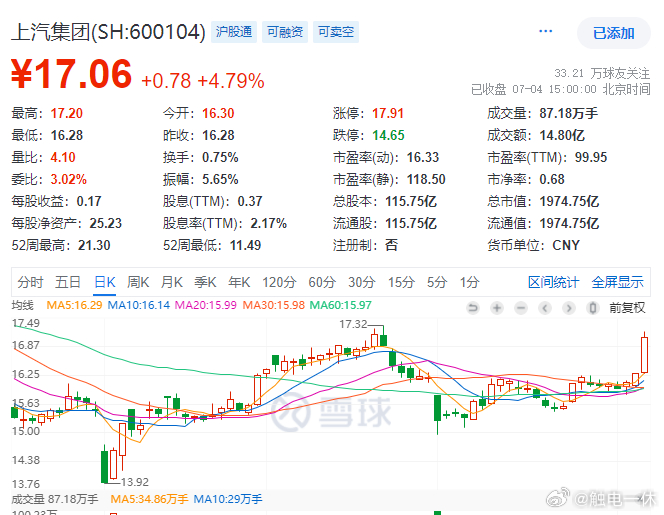Click the 跌停 value 14.65

tap(388, 136)
